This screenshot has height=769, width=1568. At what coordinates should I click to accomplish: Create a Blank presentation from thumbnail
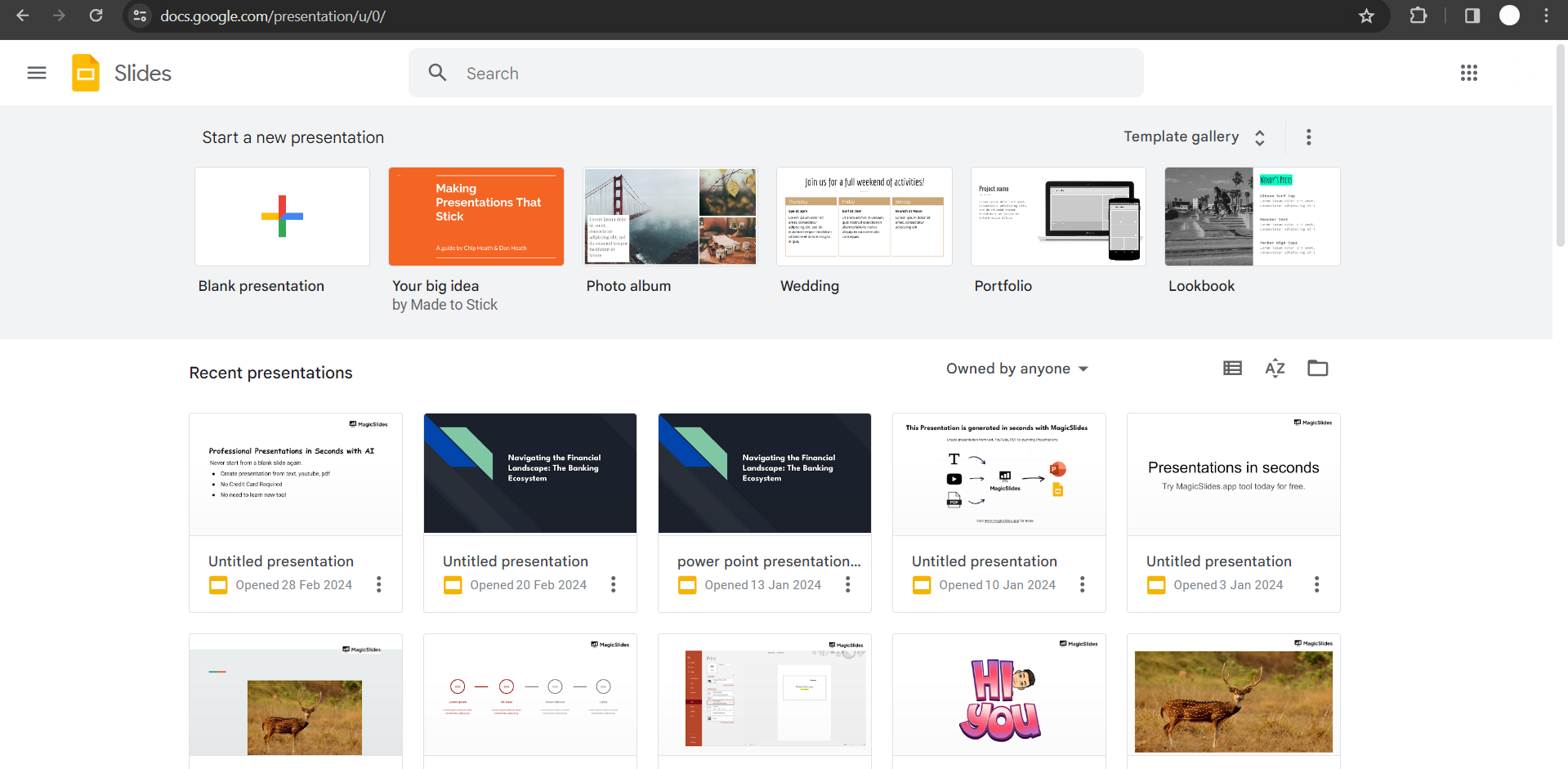[x=282, y=217]
